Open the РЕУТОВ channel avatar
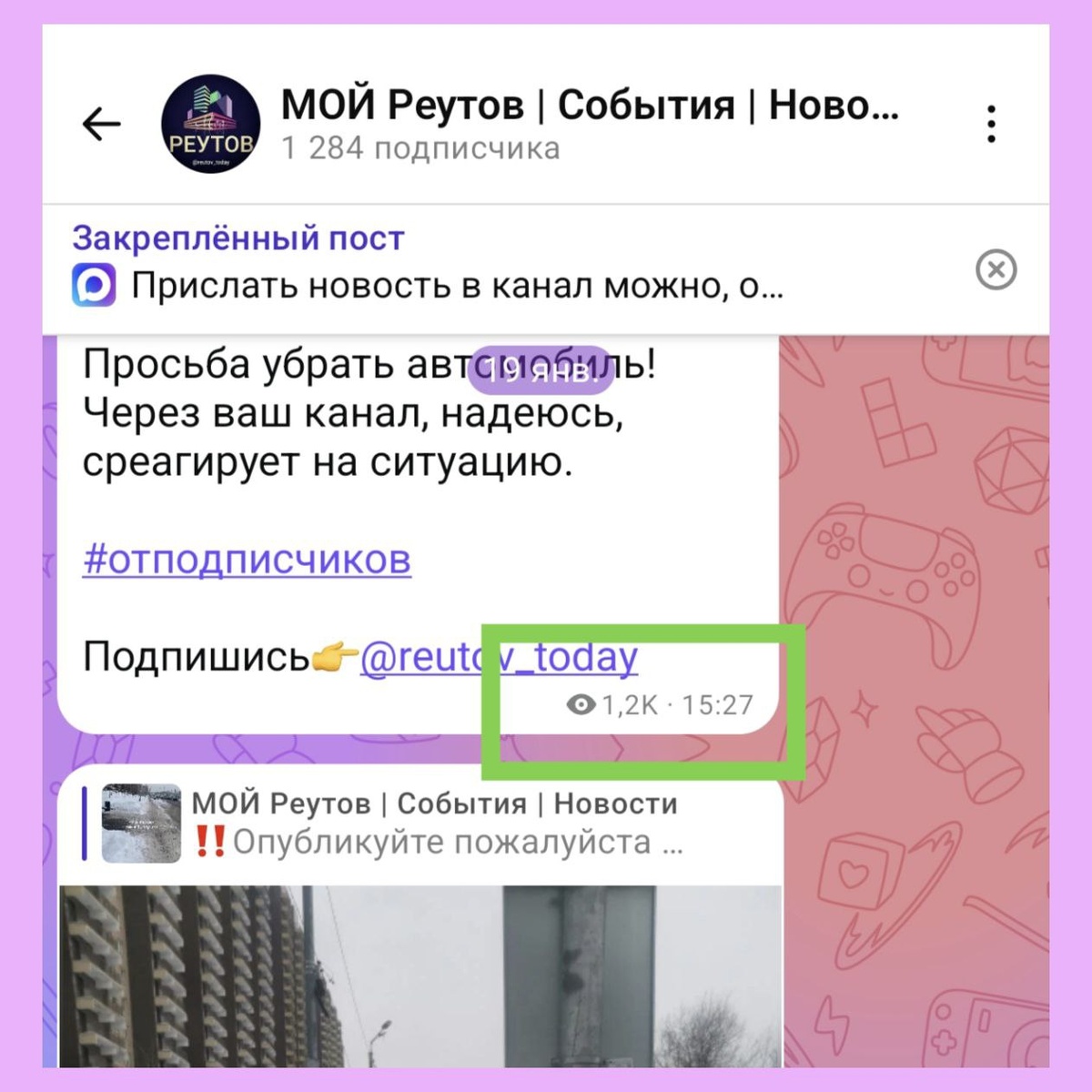Image resolution: width=1092 pixels, height=1092 pixels. (210, 124)
